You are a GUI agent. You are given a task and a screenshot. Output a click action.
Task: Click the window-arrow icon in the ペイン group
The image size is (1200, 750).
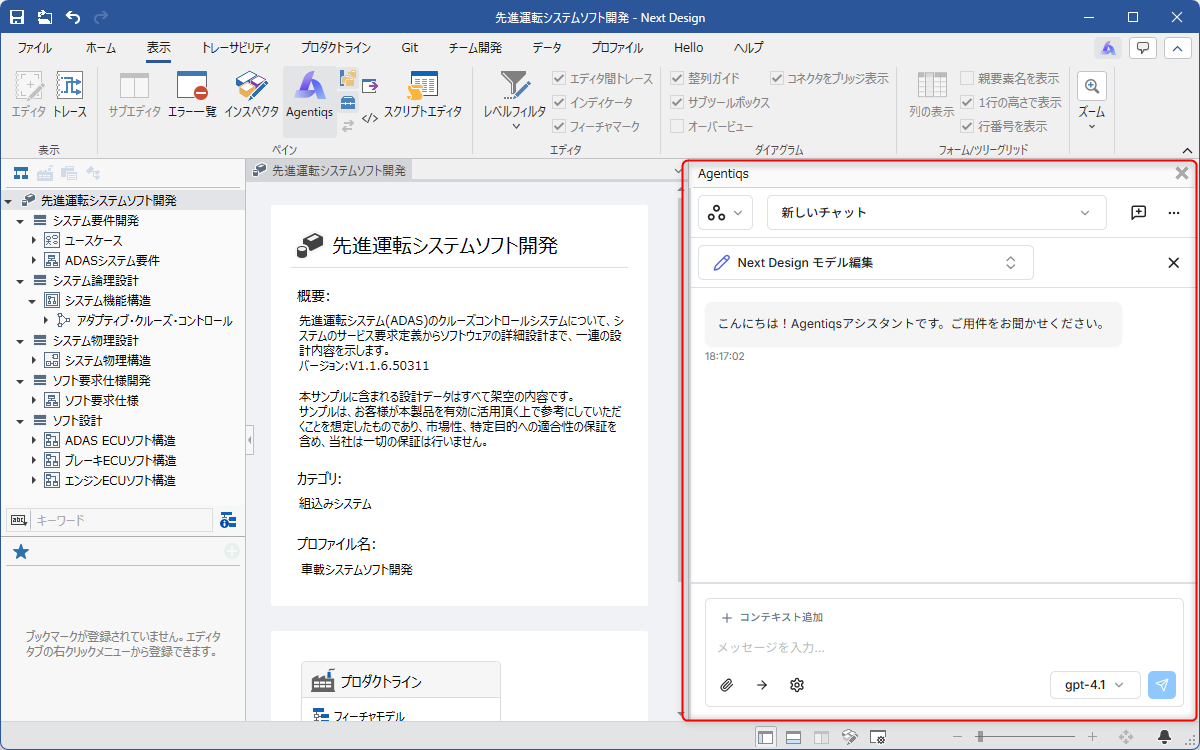(370, 85)
